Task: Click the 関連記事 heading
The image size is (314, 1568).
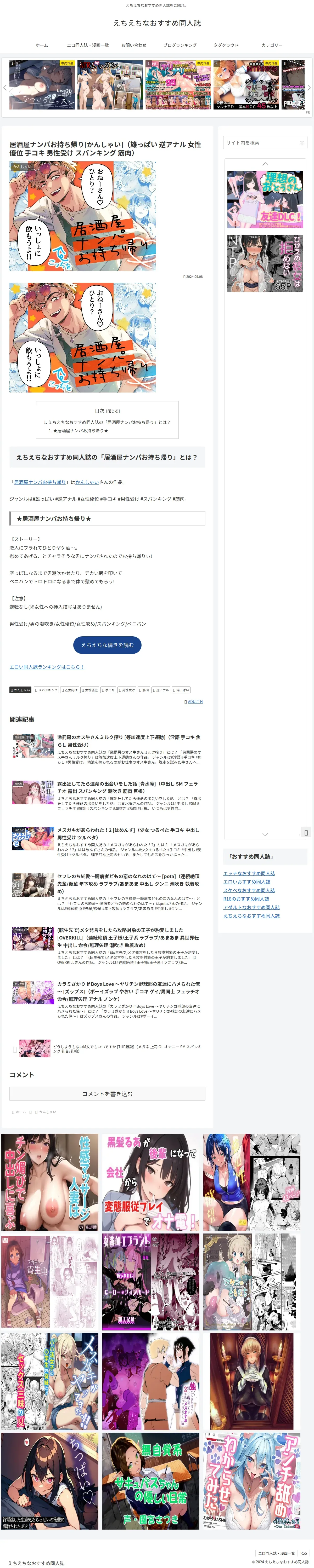Action: click(22, 719)
